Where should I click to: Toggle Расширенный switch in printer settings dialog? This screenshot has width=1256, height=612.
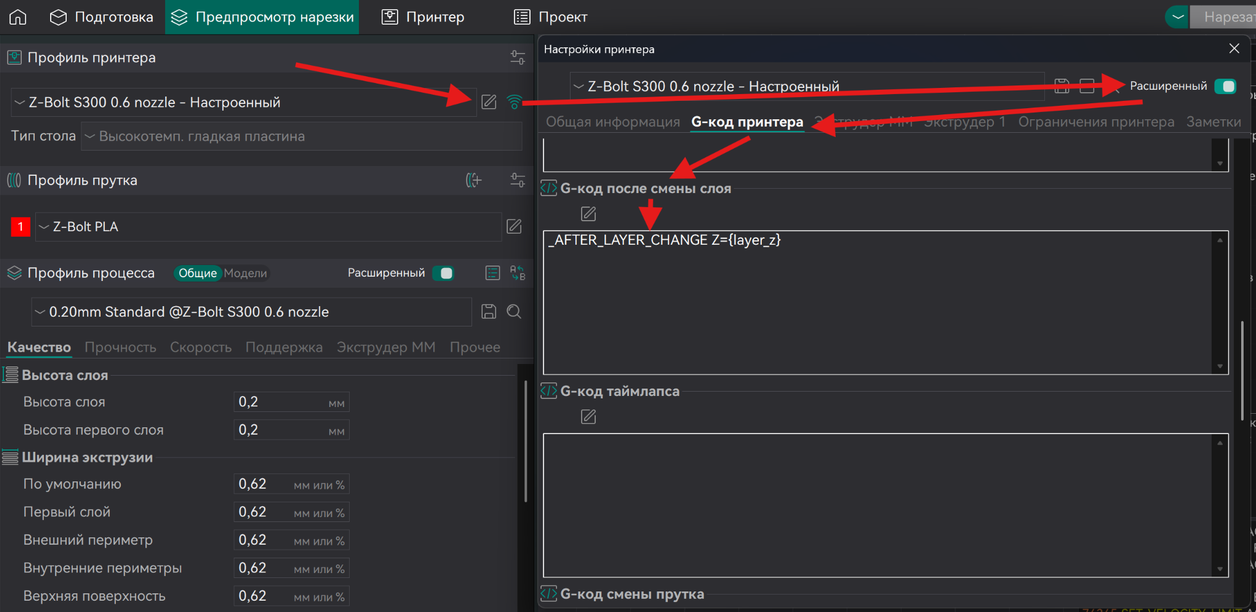(x=1225, y=86)
